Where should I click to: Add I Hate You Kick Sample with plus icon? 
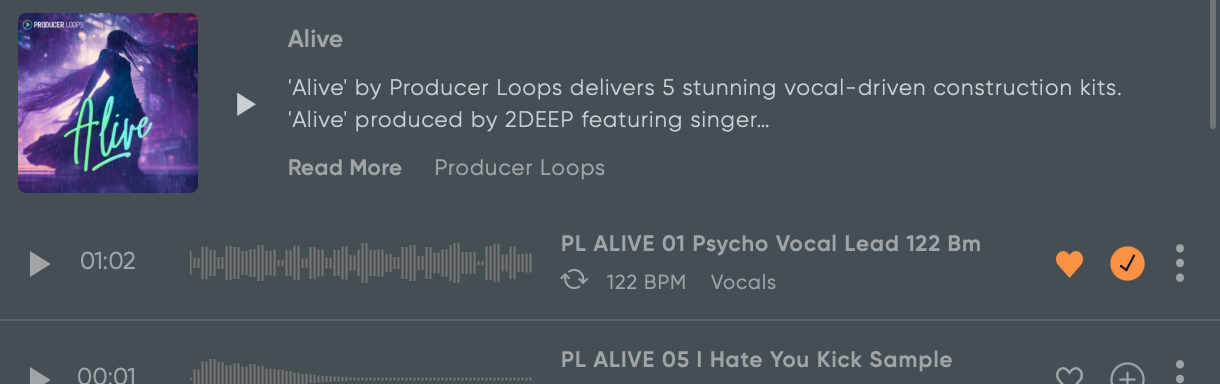(x=1128, y=377)
